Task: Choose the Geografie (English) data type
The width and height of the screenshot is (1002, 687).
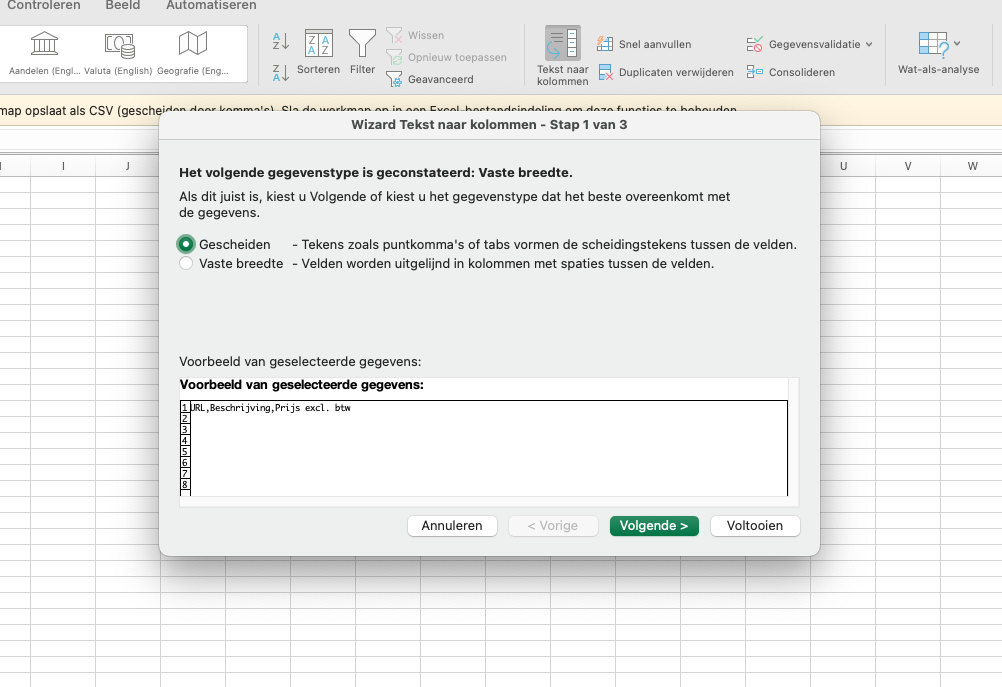Action: coord(192,54)
